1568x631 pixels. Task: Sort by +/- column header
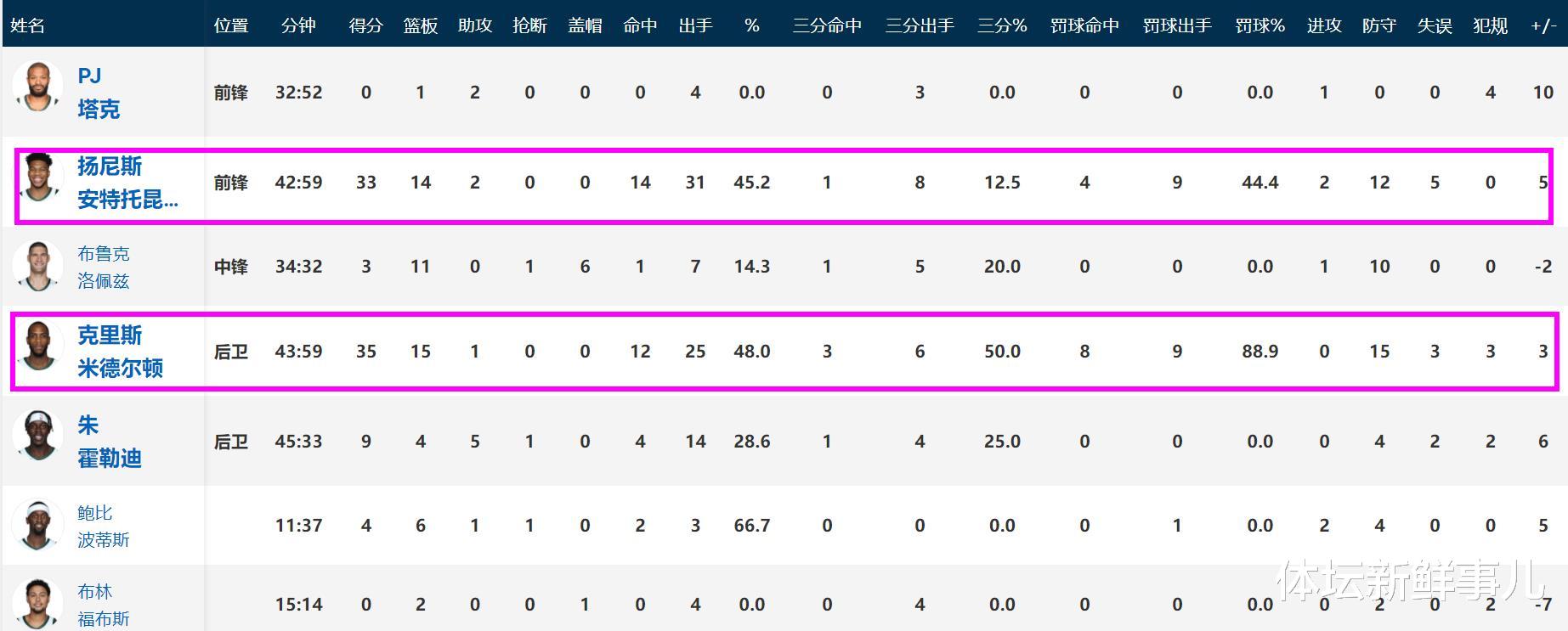pyautogui.click(x=1543, y=25)
